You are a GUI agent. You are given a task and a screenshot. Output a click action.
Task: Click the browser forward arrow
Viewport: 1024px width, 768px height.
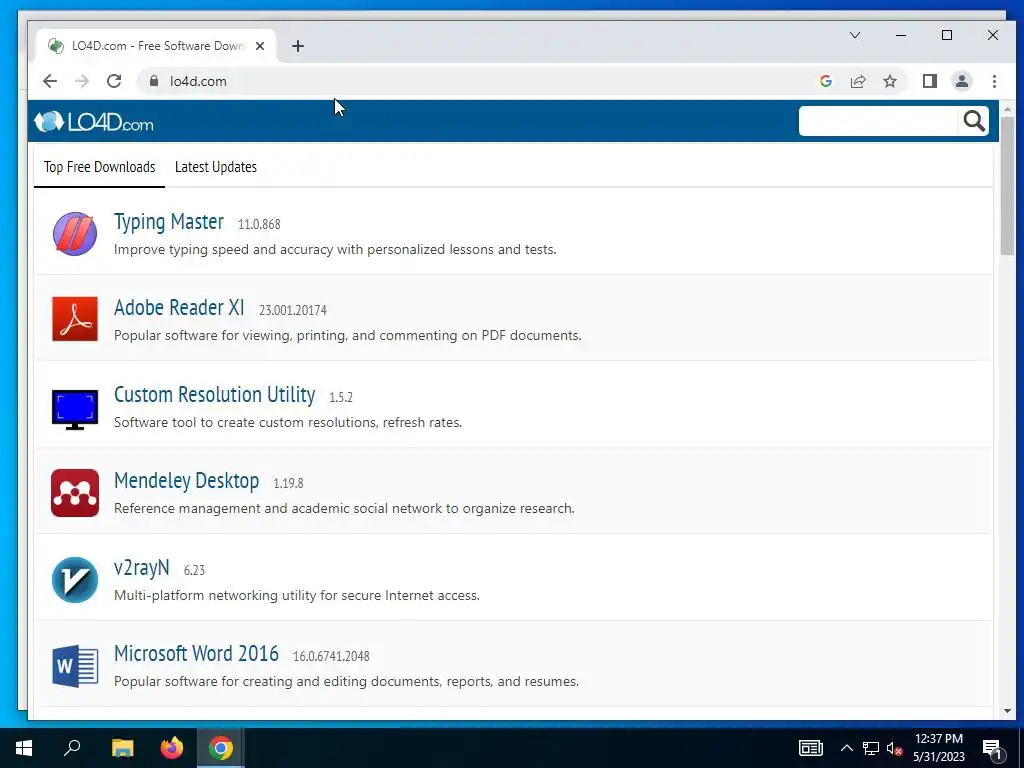[82, 81]
